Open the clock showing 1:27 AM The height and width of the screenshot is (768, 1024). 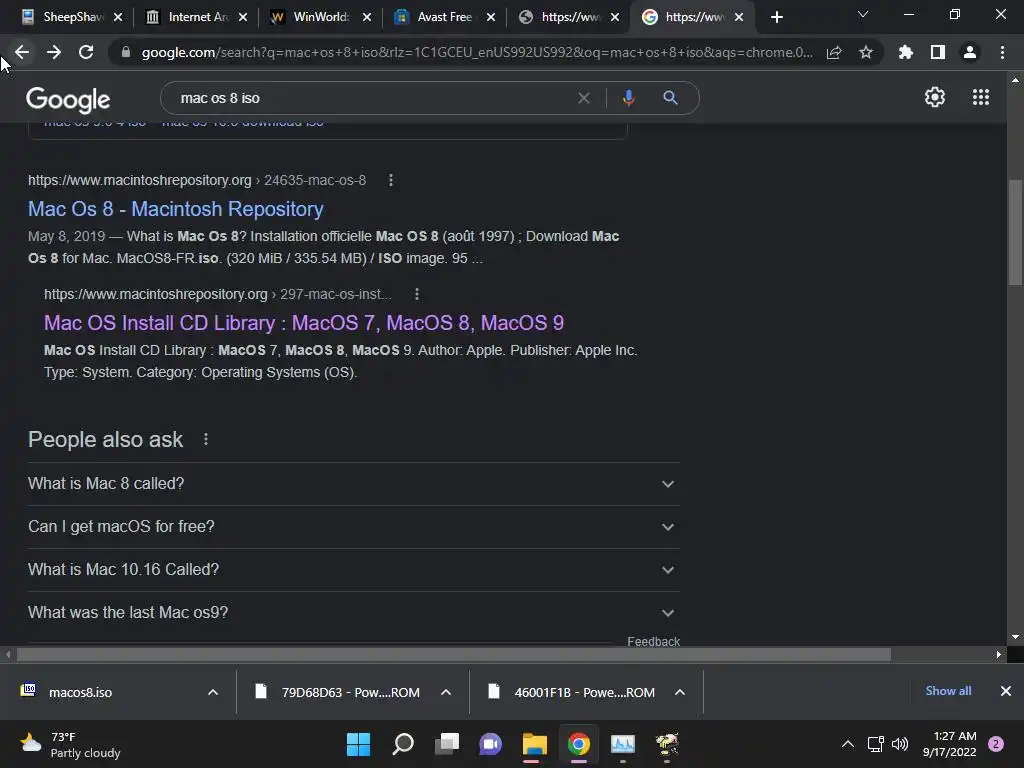(x=950, y=744)
